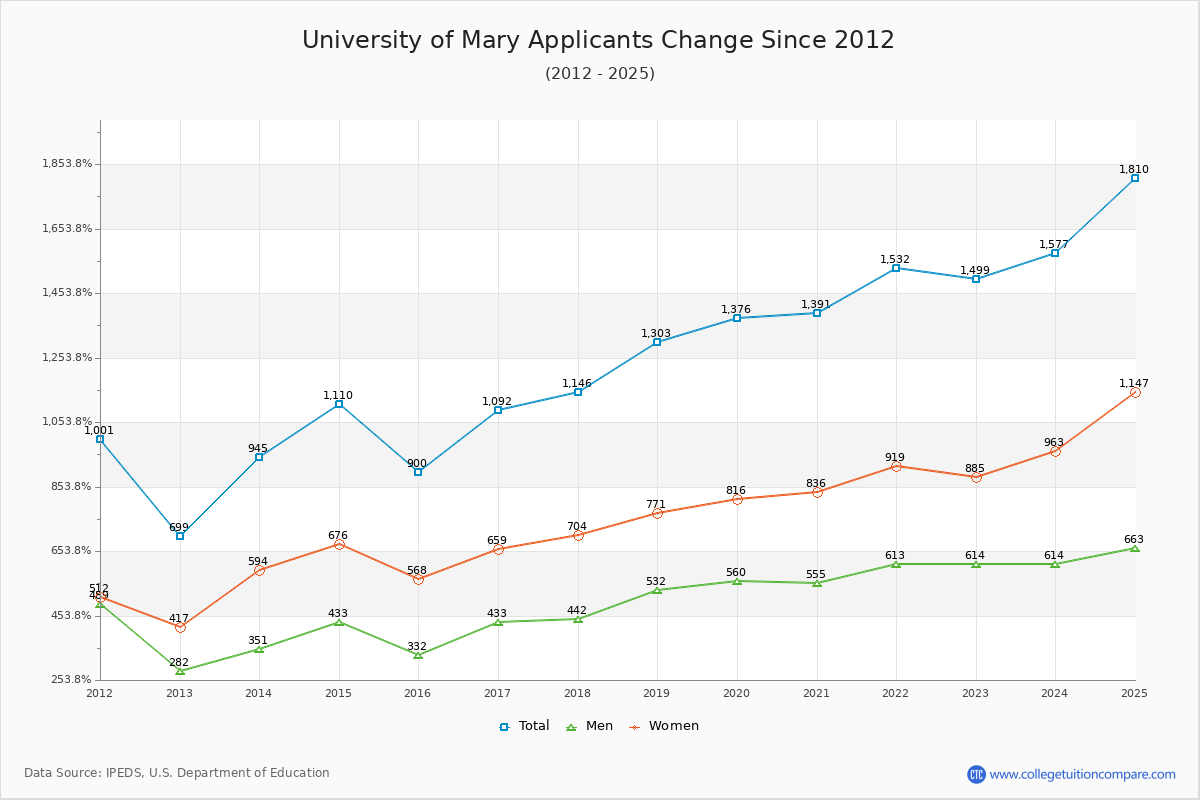
Task: Click the 2012 x-axis label
Action: tap(100, 693)
